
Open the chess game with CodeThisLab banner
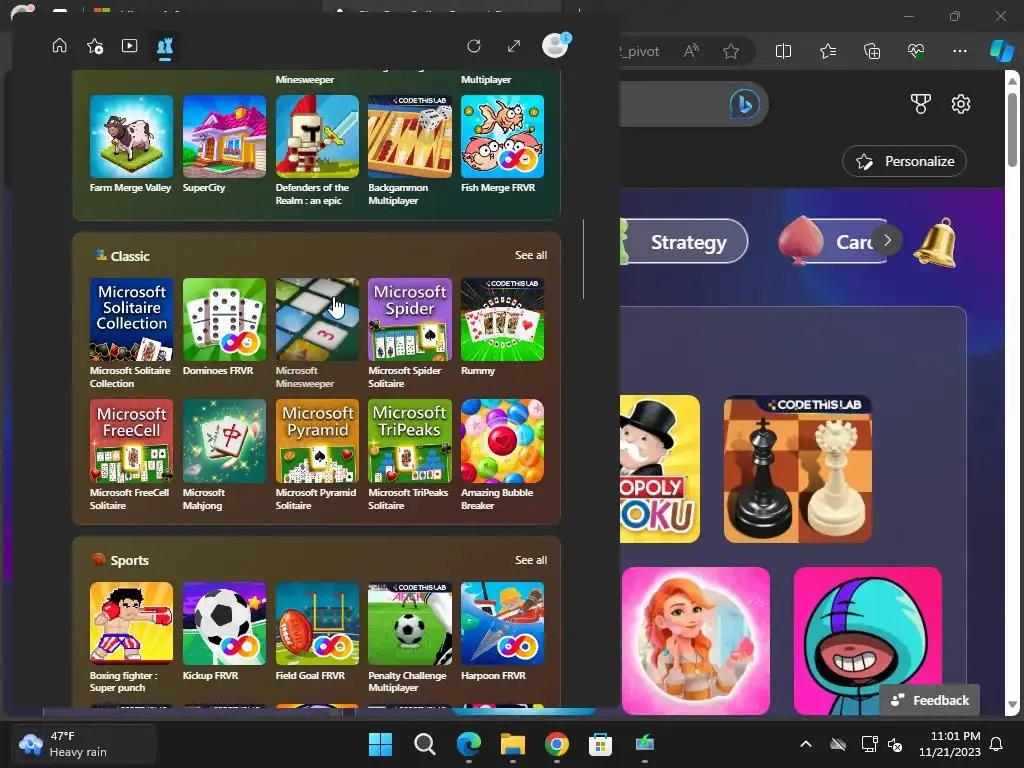pyautogui.click(x=797, y=469)
